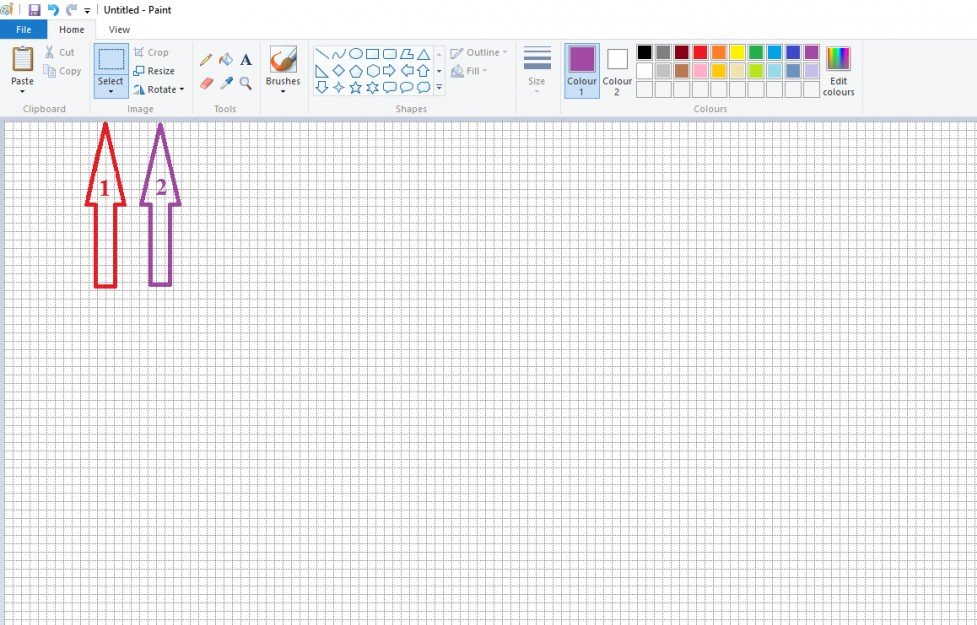Click the Paste clipboard icon

(x=22, y=59)
